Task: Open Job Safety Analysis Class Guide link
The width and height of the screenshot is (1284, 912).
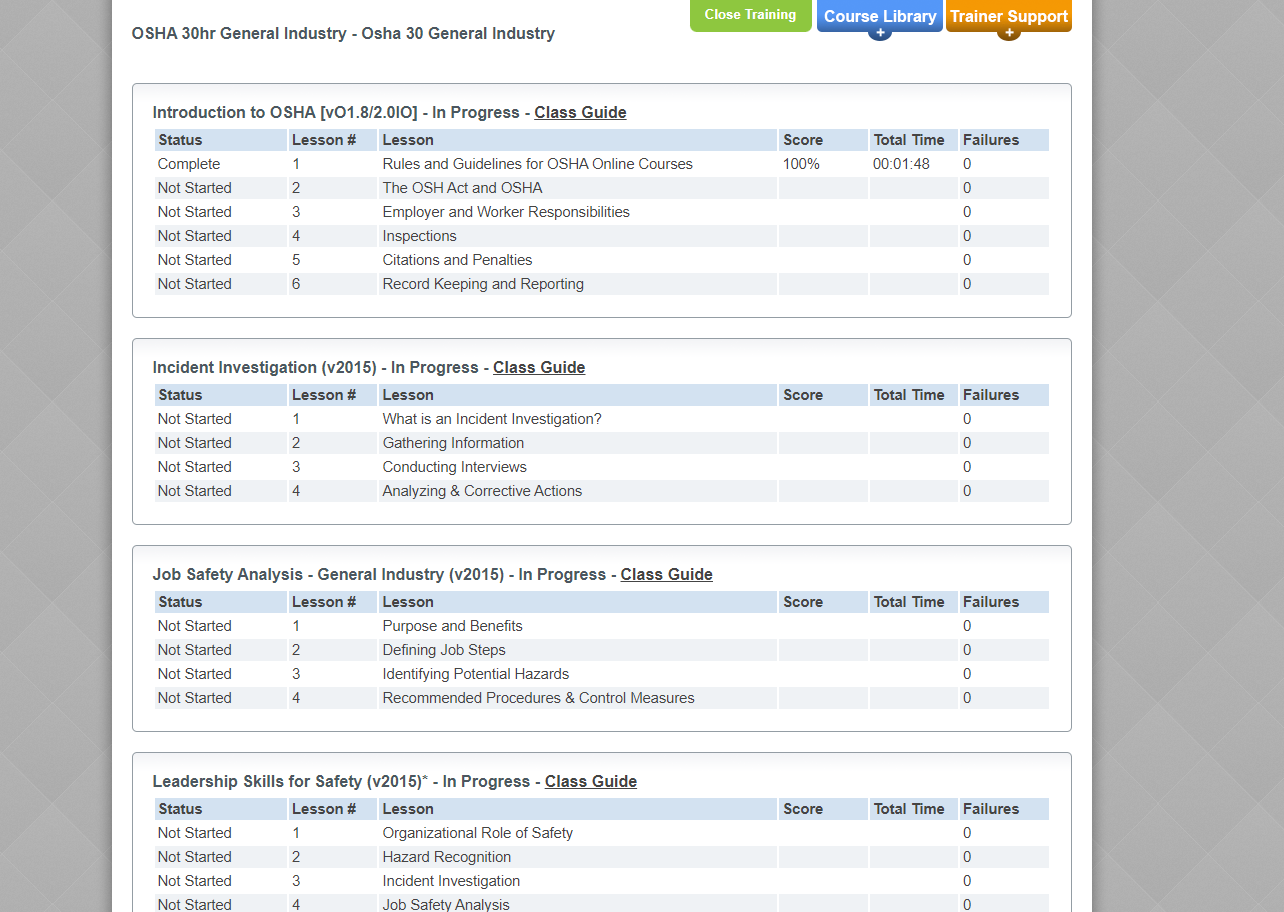Action: 666,574
